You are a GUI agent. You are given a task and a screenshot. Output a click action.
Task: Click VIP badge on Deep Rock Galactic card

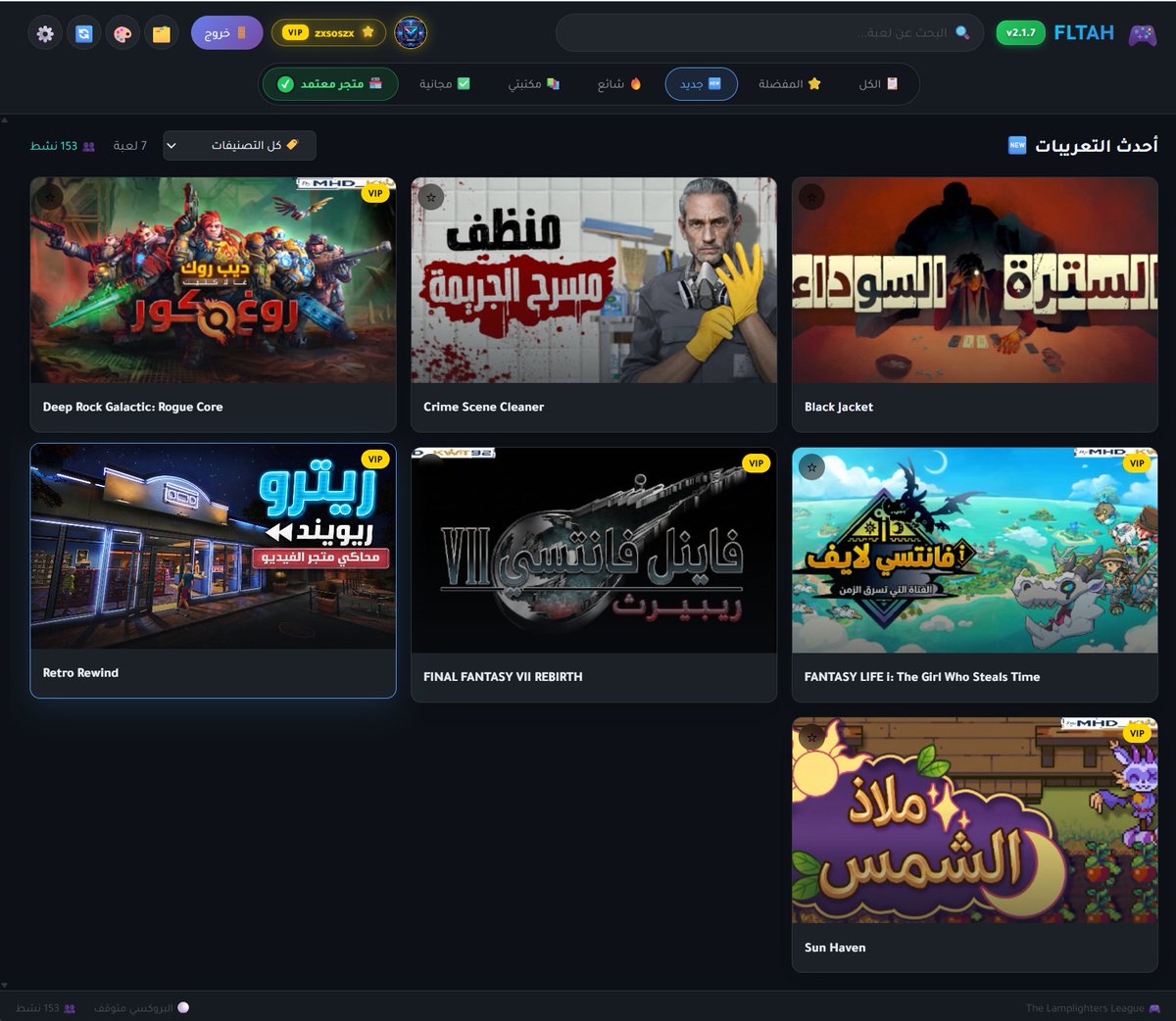[x=375, y=193]
